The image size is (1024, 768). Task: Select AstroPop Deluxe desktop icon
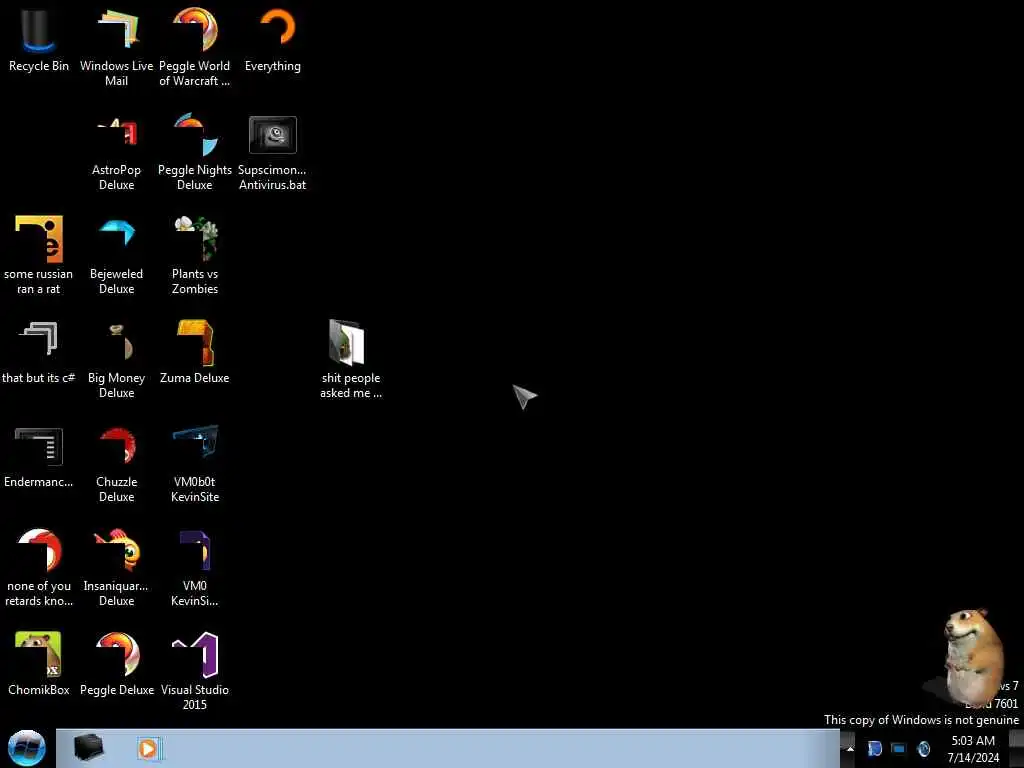tap(116, 152)
